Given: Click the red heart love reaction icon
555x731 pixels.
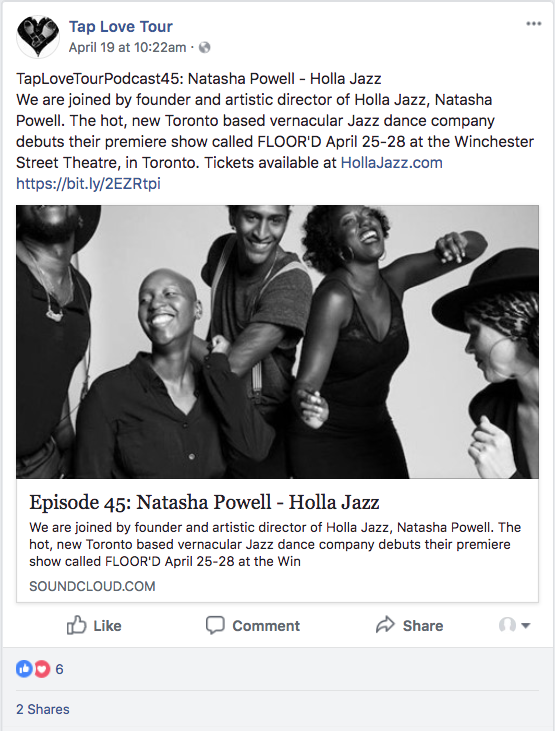Looking at the screenshot, I should [x=42, y=669].
